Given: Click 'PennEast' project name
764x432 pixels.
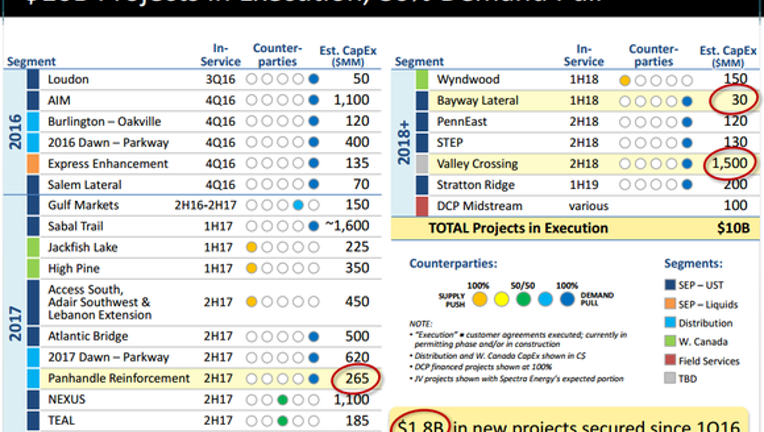Looking at the screenshot, I should [x=462, y=122].
